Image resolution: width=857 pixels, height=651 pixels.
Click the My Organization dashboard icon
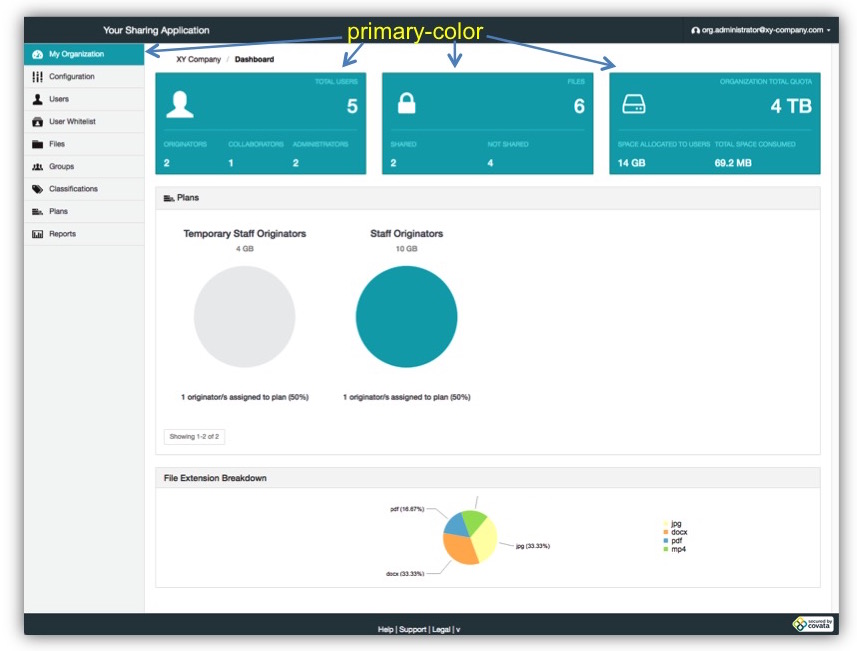pyautogui.click(x=37, y=54)
